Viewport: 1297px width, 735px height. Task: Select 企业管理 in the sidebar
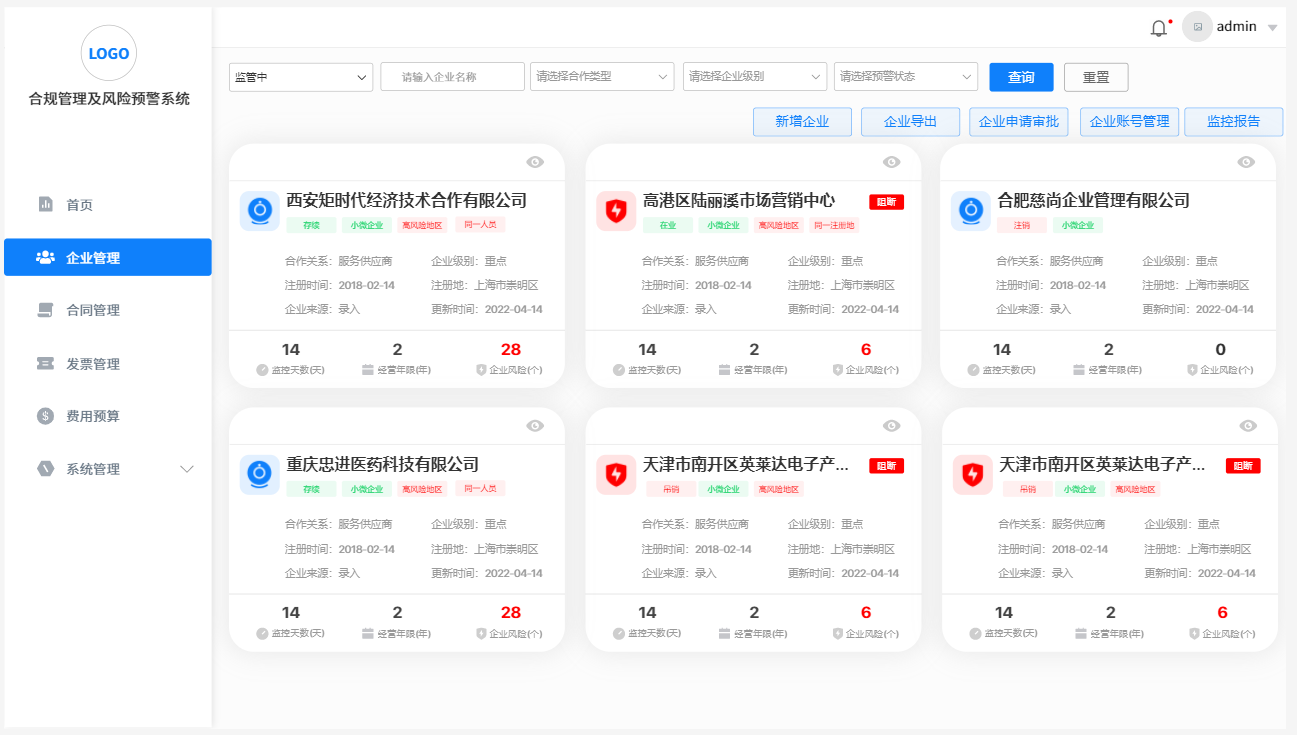point(108,257)
